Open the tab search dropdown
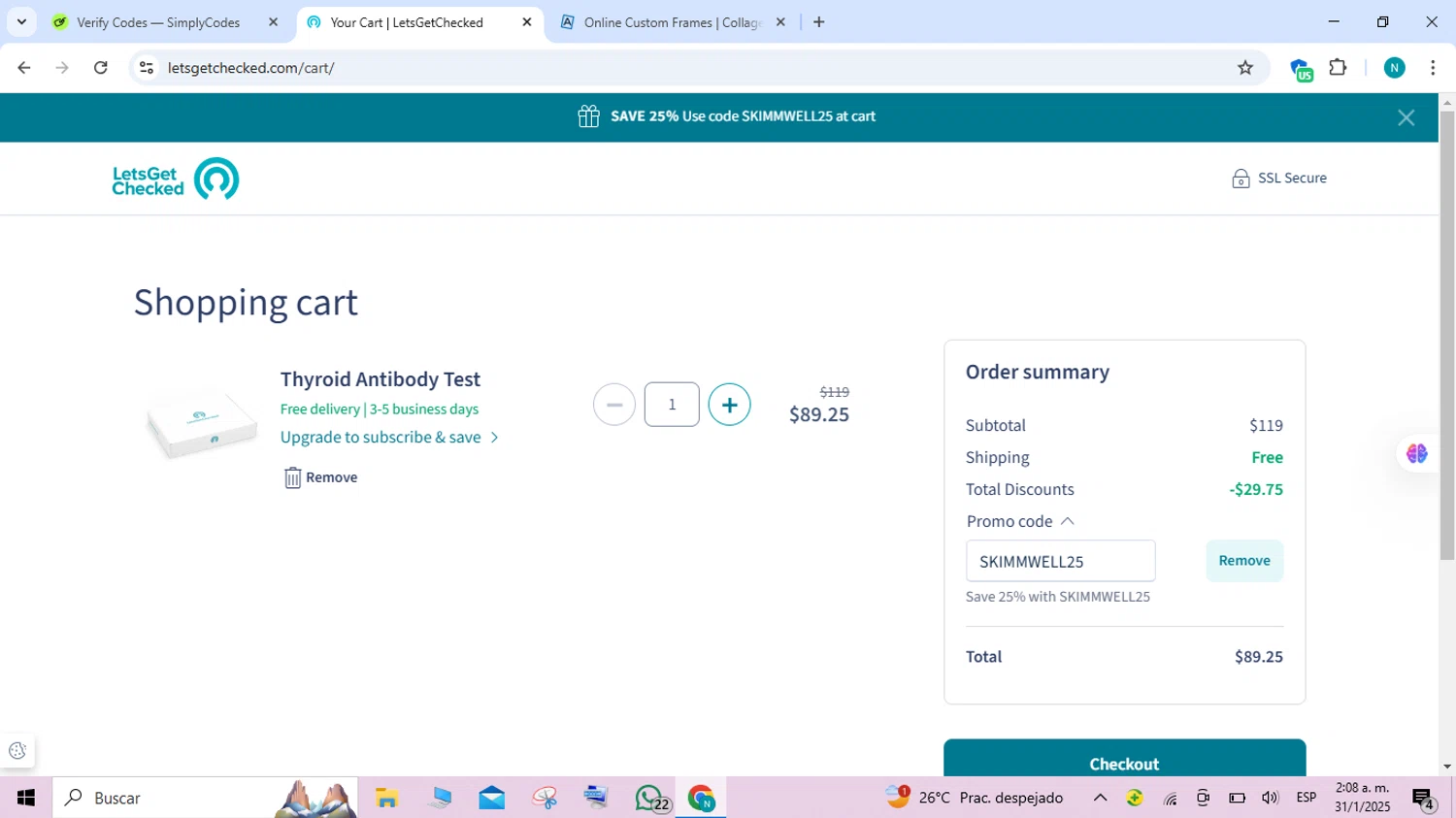1456x818 pixels. (x=21, y=22)
